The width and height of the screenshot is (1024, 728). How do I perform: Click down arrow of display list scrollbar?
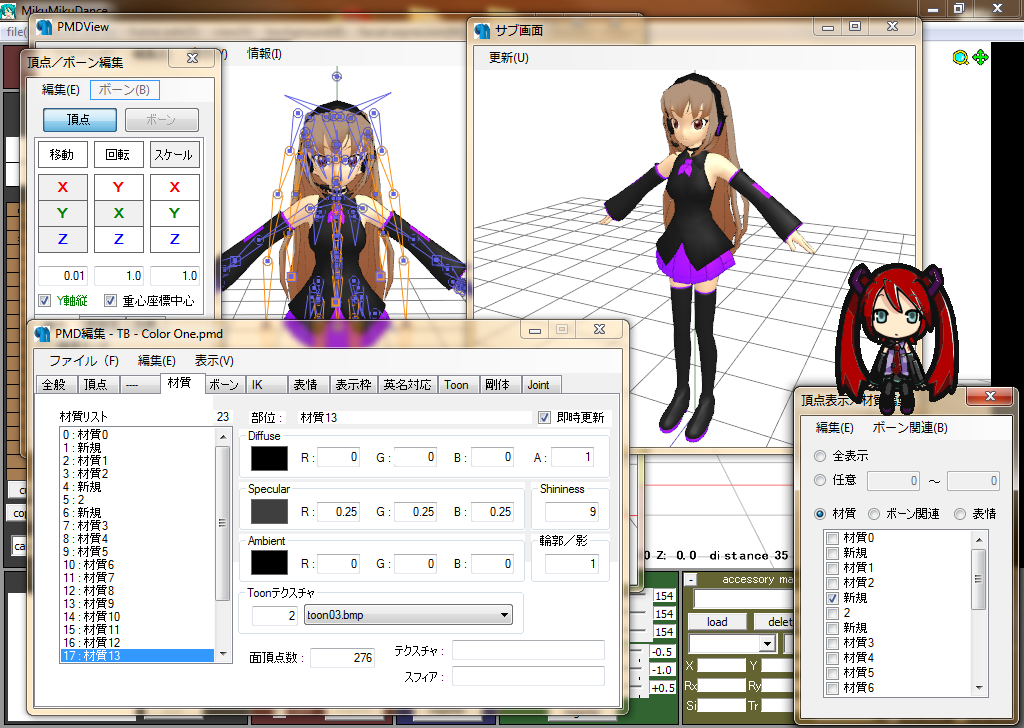[978, 688]
